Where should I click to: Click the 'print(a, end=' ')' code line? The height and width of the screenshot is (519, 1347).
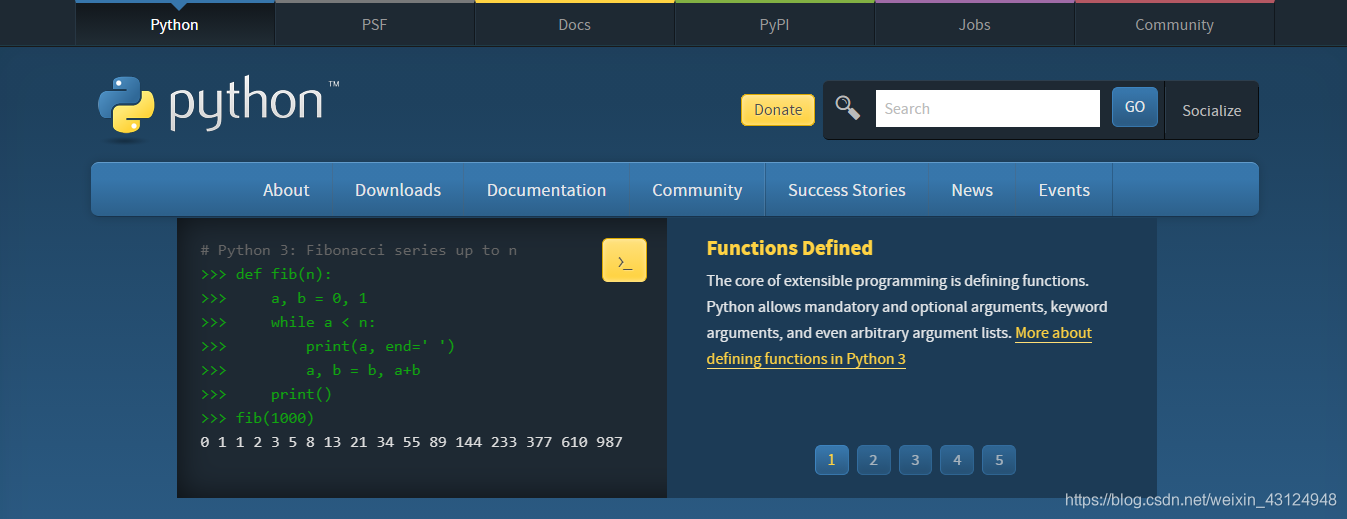click(328, 346)
